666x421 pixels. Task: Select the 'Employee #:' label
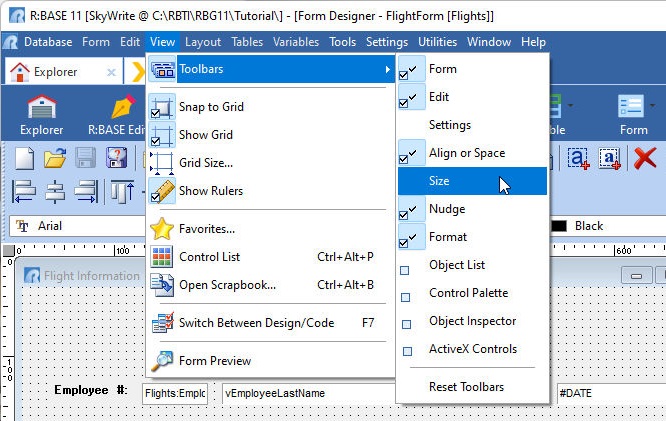[90, 390]
